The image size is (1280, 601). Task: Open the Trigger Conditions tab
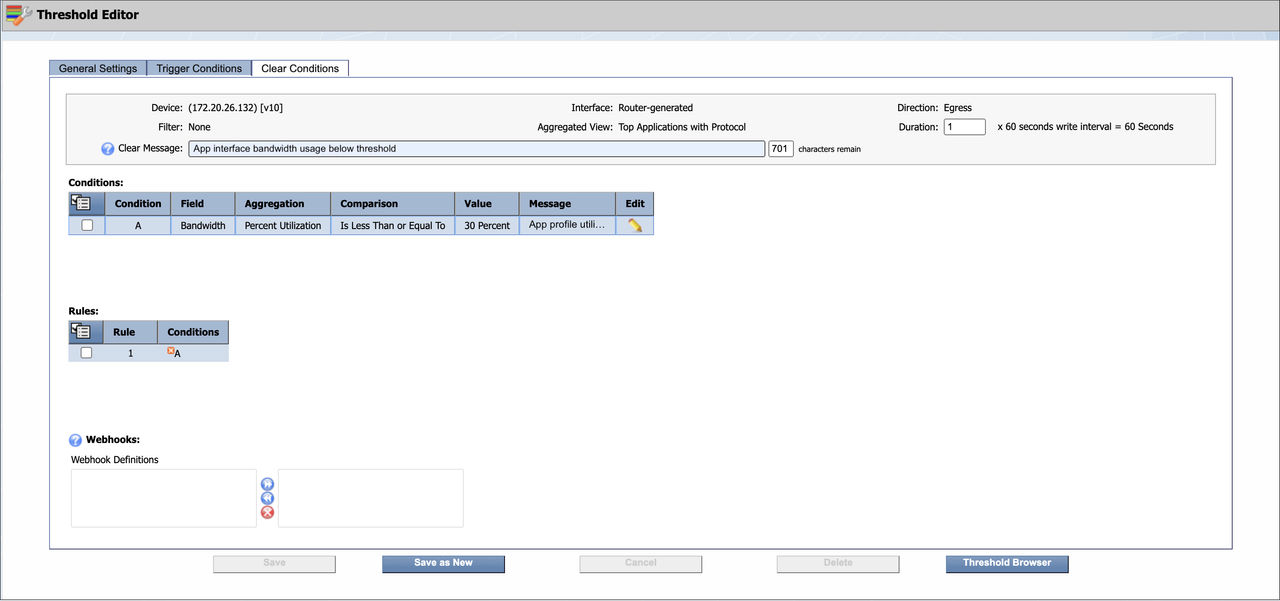click(199, 69)
